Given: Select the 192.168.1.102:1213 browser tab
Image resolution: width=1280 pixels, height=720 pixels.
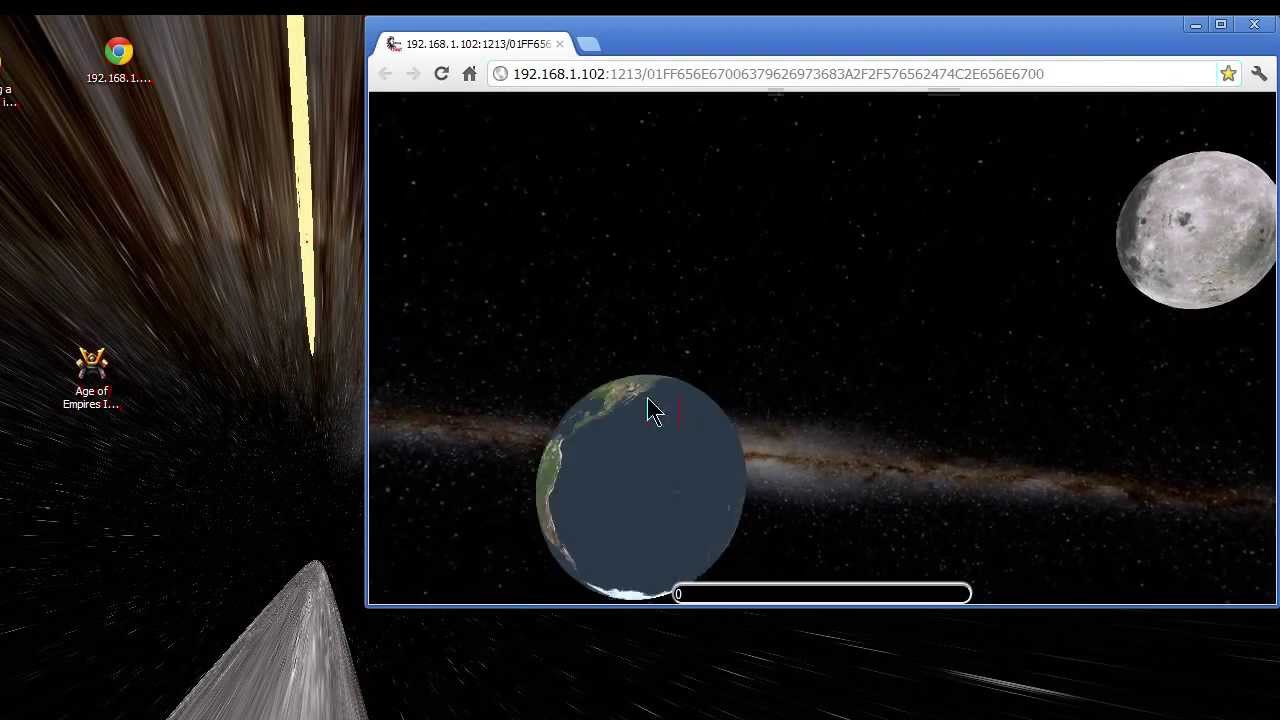Looking at the screenshot, I should coord(476,44).
